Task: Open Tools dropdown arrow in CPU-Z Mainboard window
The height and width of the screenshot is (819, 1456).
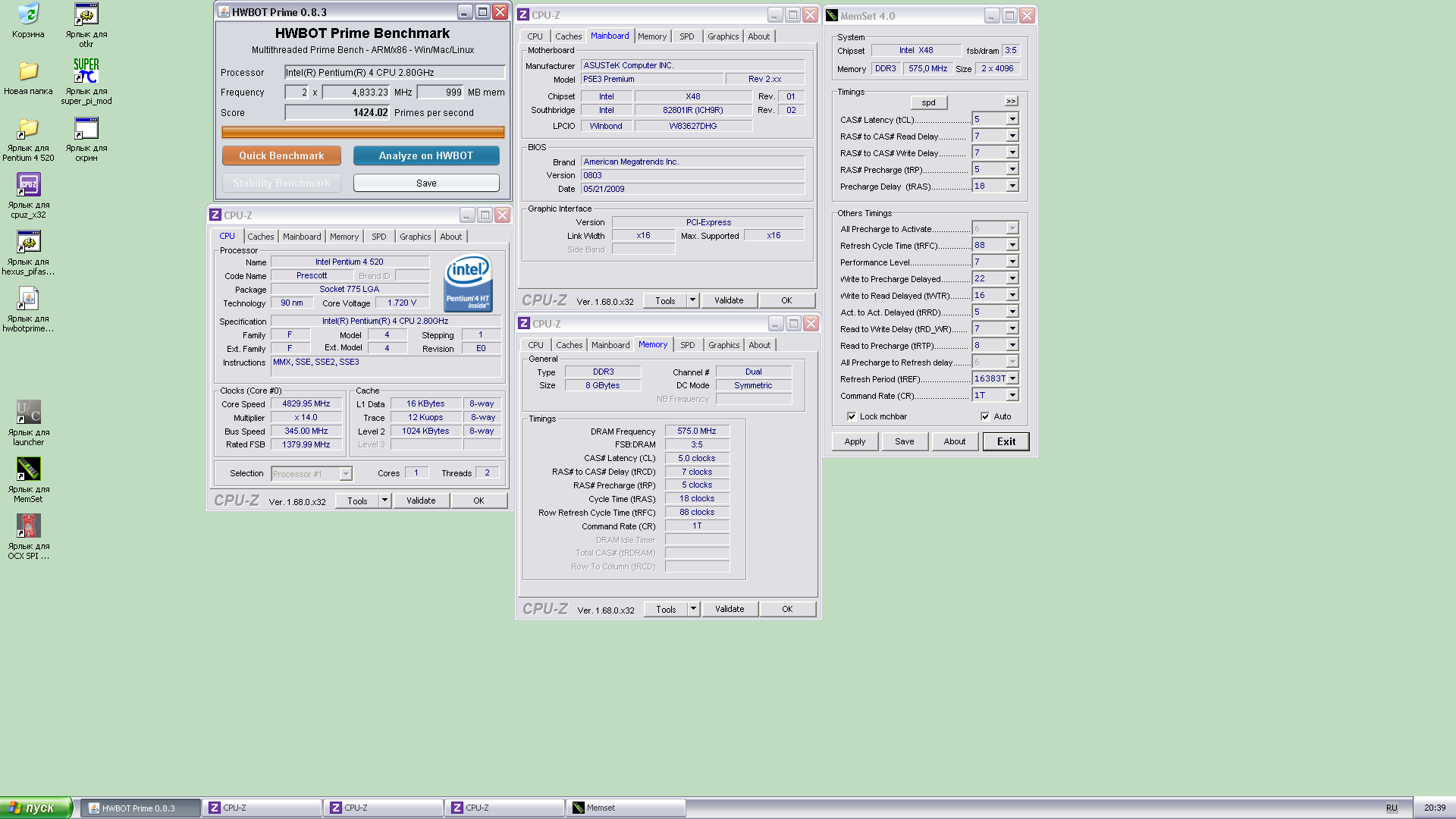Action: click(x=692, y=300)
